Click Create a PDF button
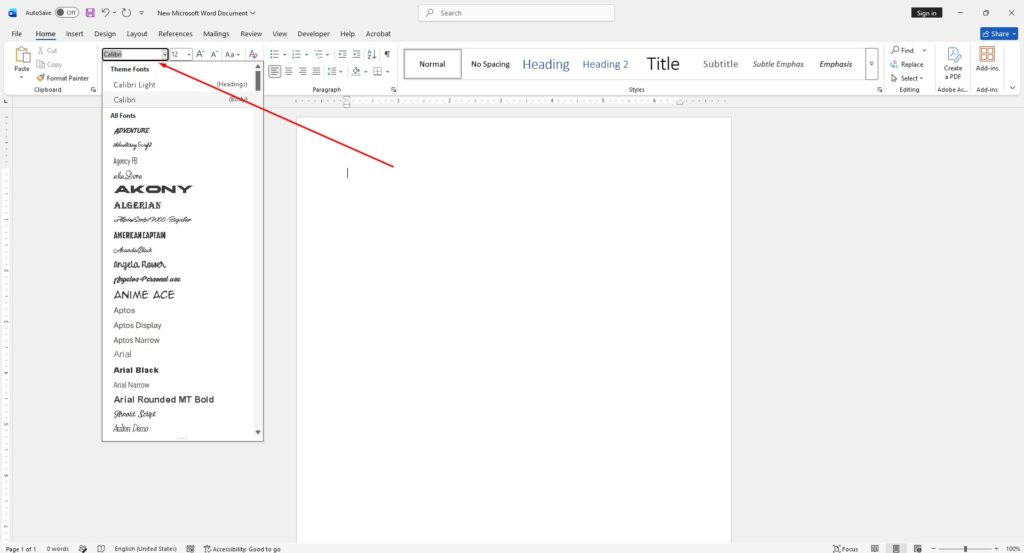This screenshot has width=1024, height=553. click(953, 63)
